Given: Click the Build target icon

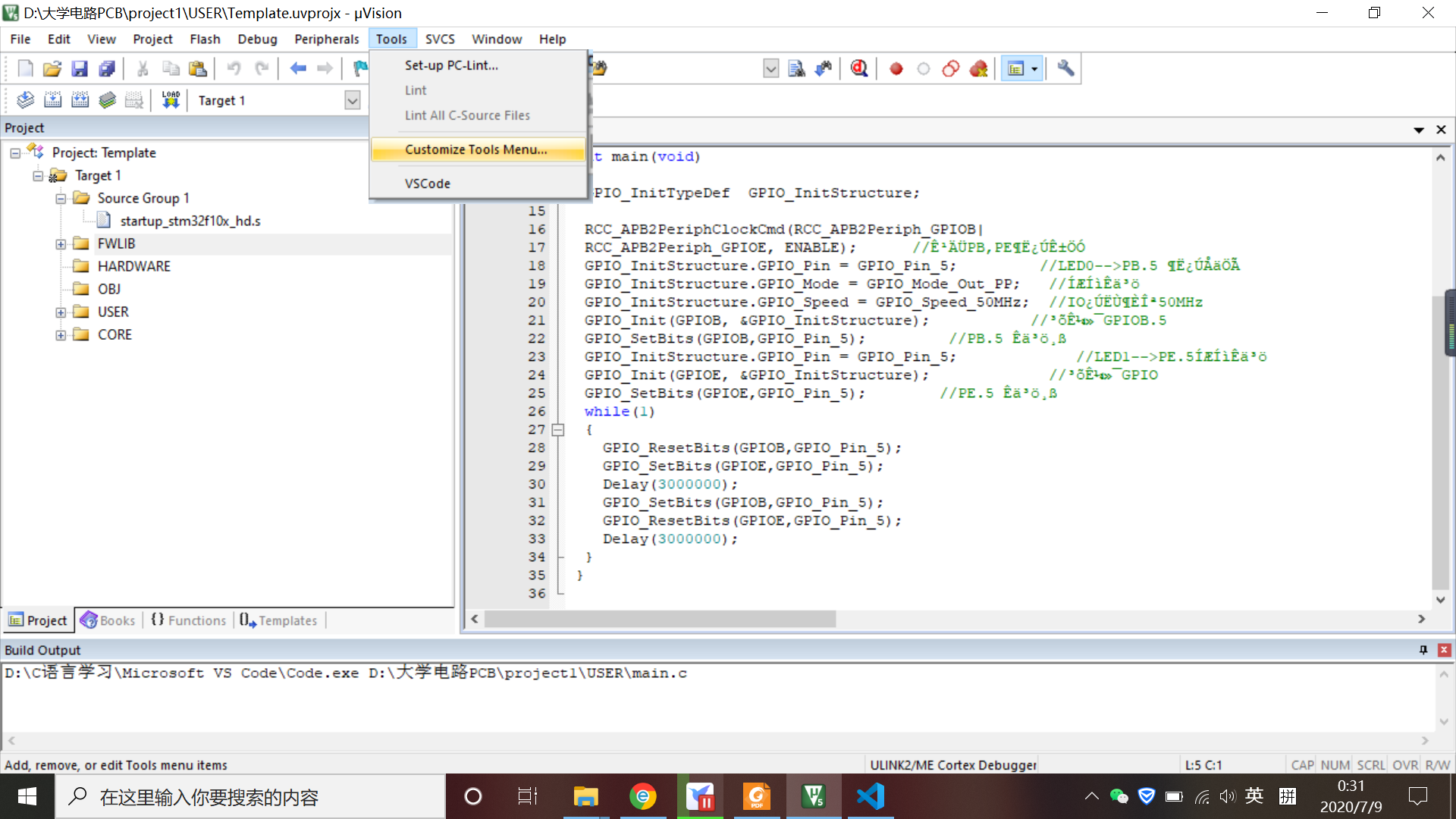Looking at the screenshot, I should pos(52,100).
